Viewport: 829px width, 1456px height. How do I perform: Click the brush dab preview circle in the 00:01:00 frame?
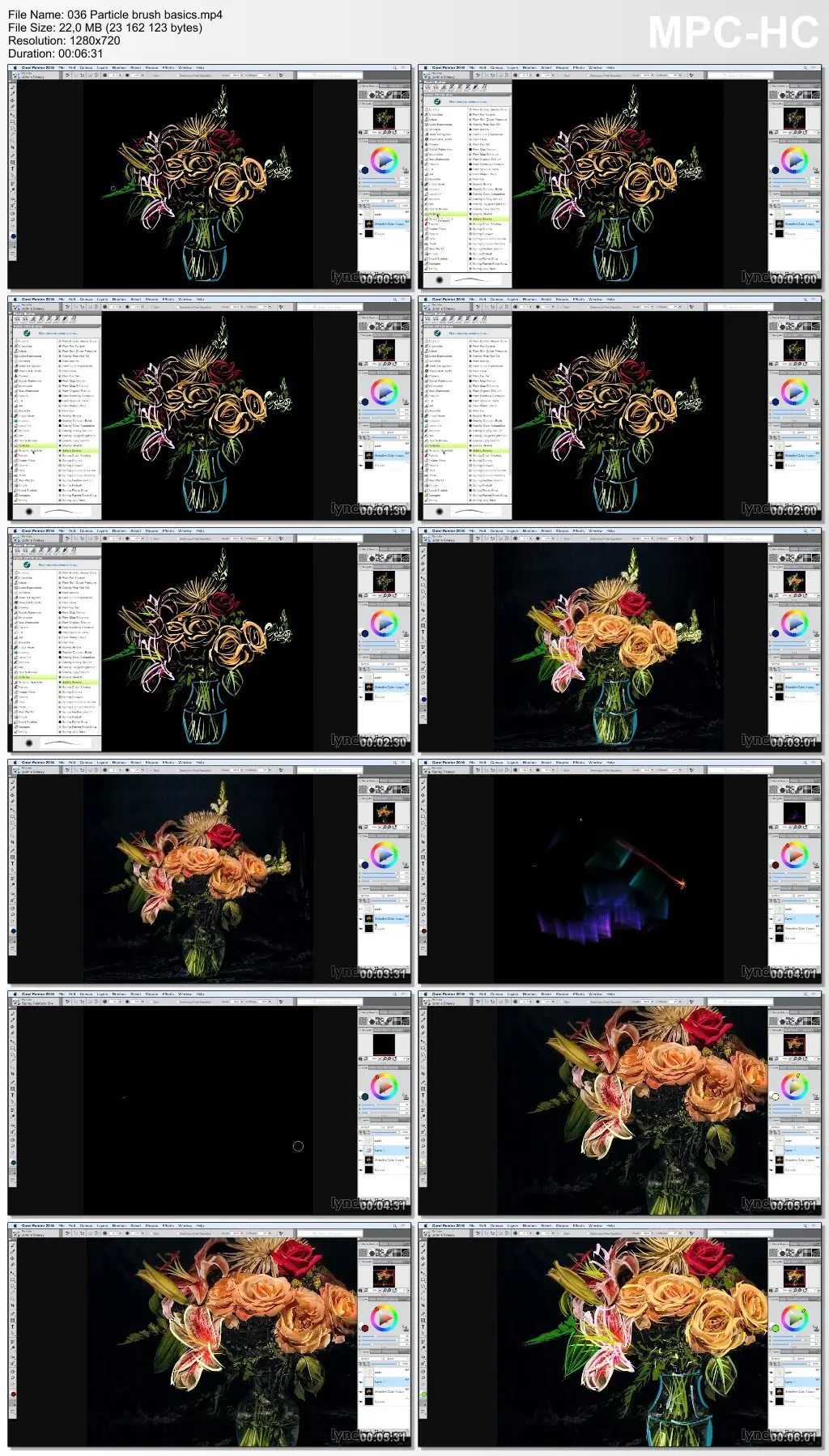[440, 280]
